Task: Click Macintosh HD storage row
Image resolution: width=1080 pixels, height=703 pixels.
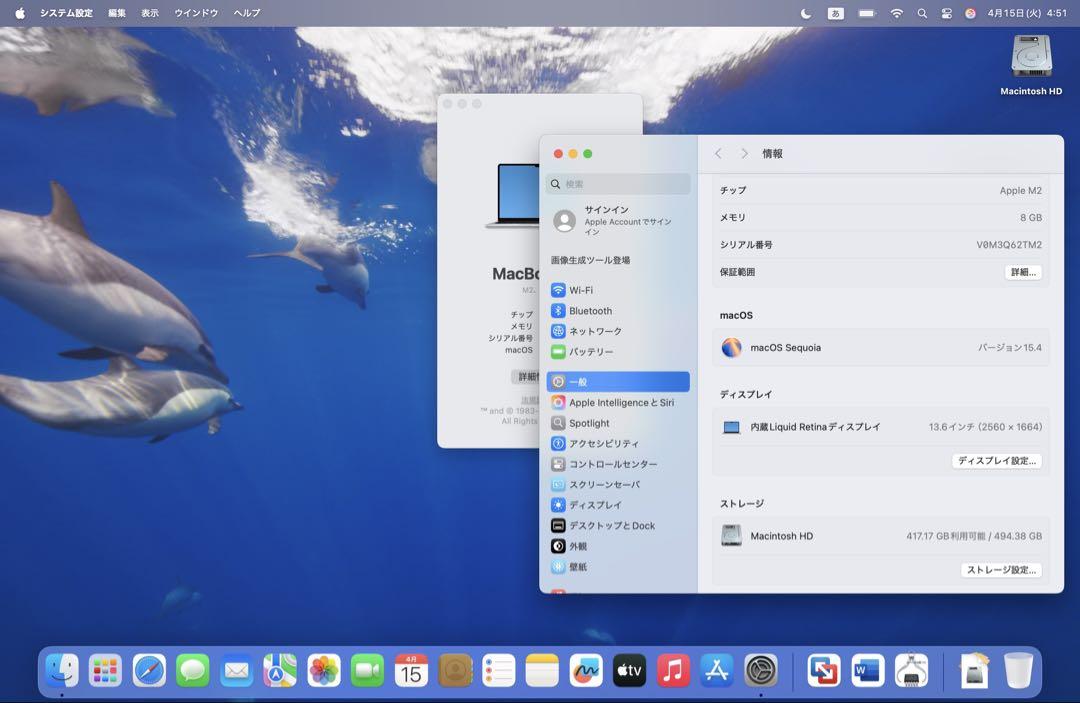Action: [881, 536]
